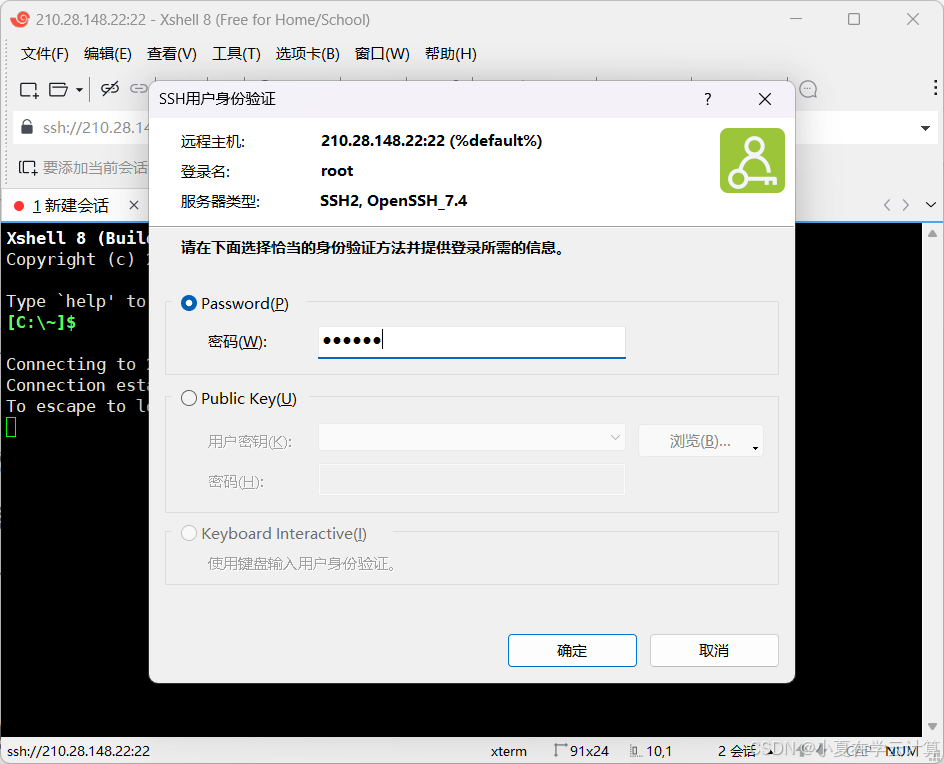Expand the open session dropdown arrow
This screenshot has width=944, height=764.
click(x=79, y=90)
